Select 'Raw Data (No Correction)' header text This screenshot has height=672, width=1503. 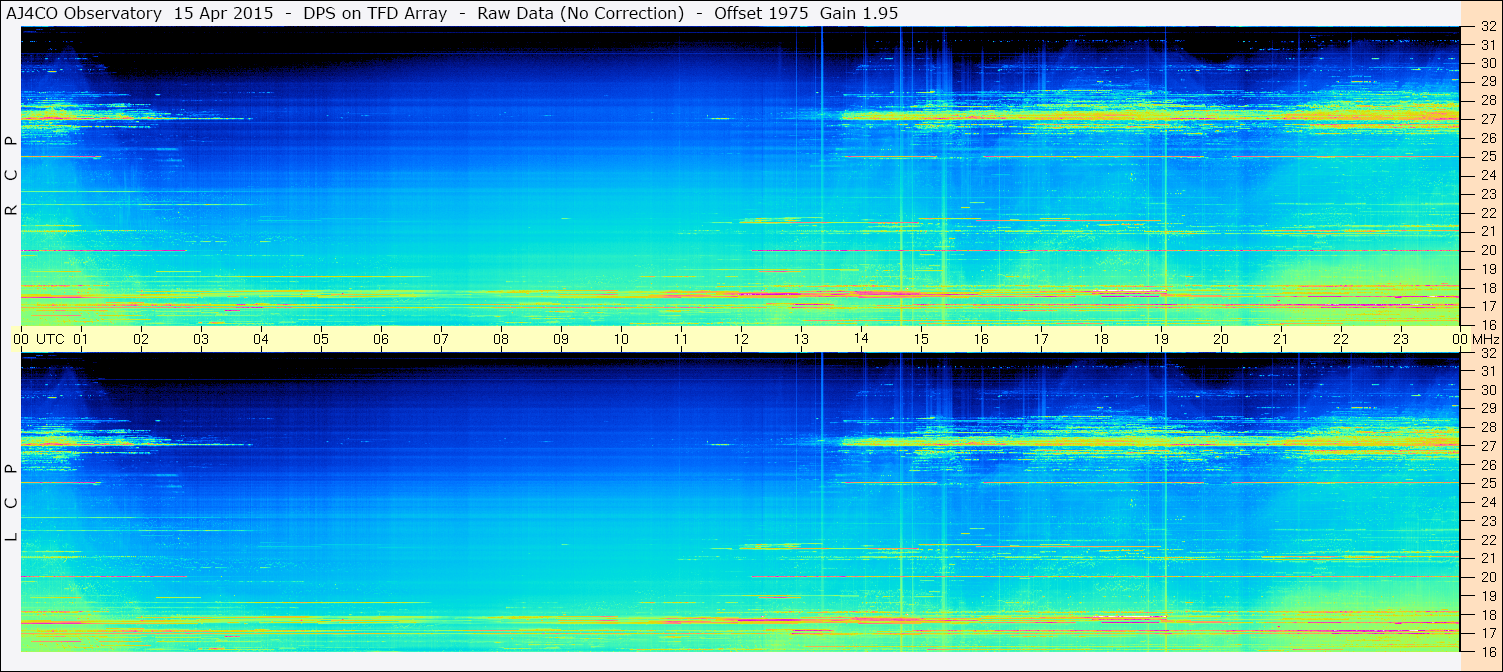coord(580,13)
